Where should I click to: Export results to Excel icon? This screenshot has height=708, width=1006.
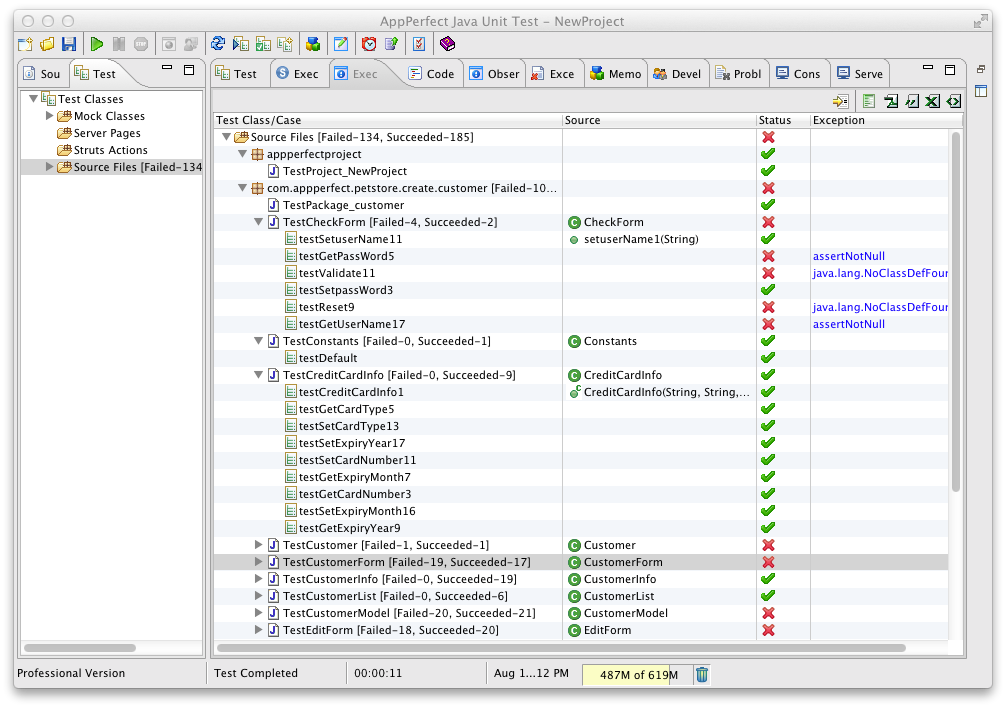934,101
